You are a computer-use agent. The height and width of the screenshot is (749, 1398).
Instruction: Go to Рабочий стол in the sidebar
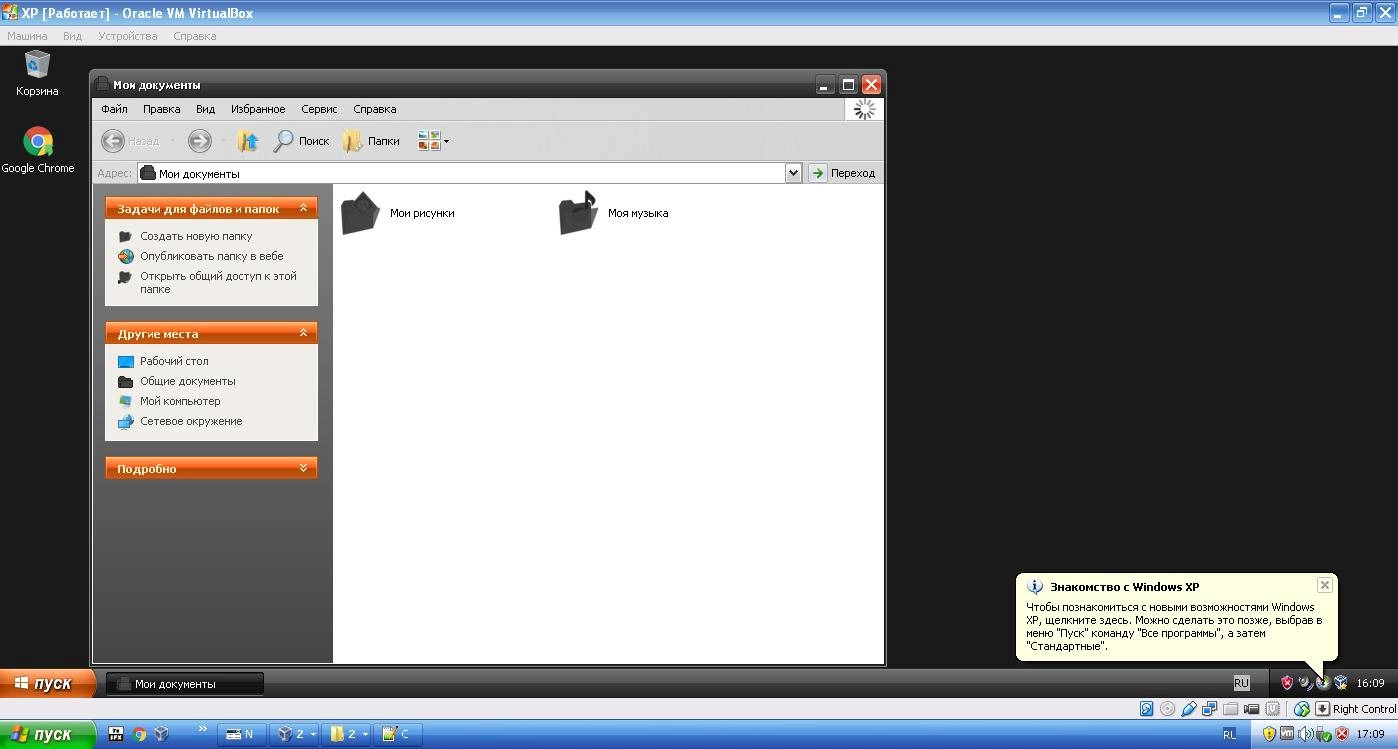[x=174, y=361]
